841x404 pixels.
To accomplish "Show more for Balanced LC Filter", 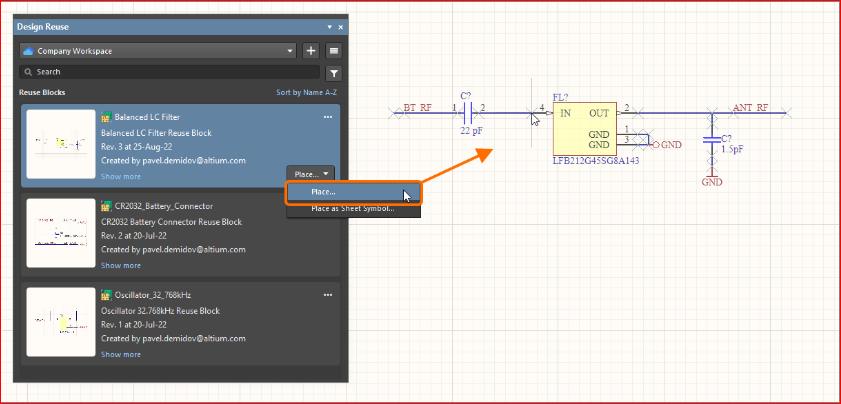I will point(121,177).
